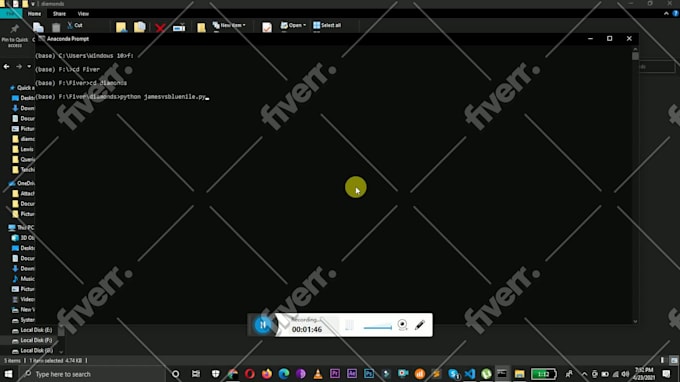Click the green battery indicator on taskbar
The image size is (680, 382).
(543, 374)
